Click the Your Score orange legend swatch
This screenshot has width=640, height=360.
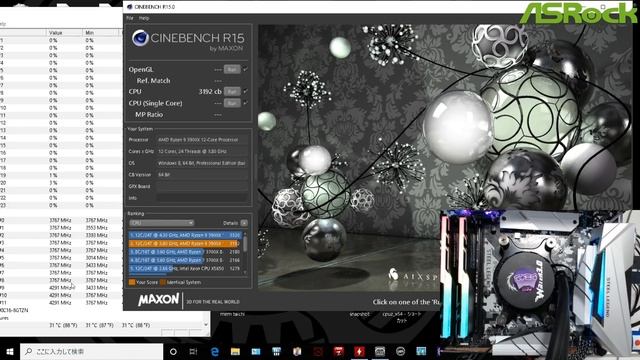coord(132,282)
